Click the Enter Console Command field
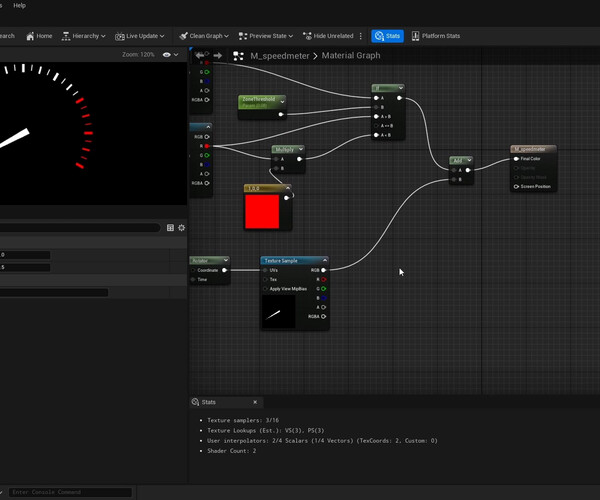600x500 pixels. click(70, 492)
